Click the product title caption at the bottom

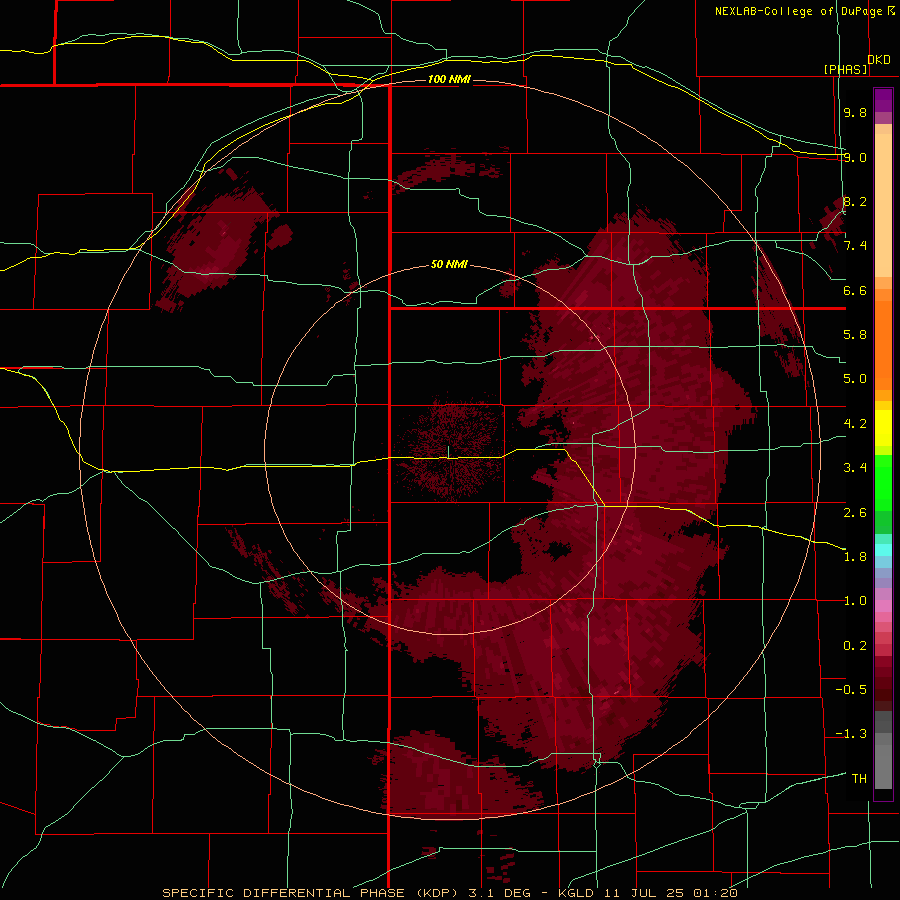click(449, 893)
